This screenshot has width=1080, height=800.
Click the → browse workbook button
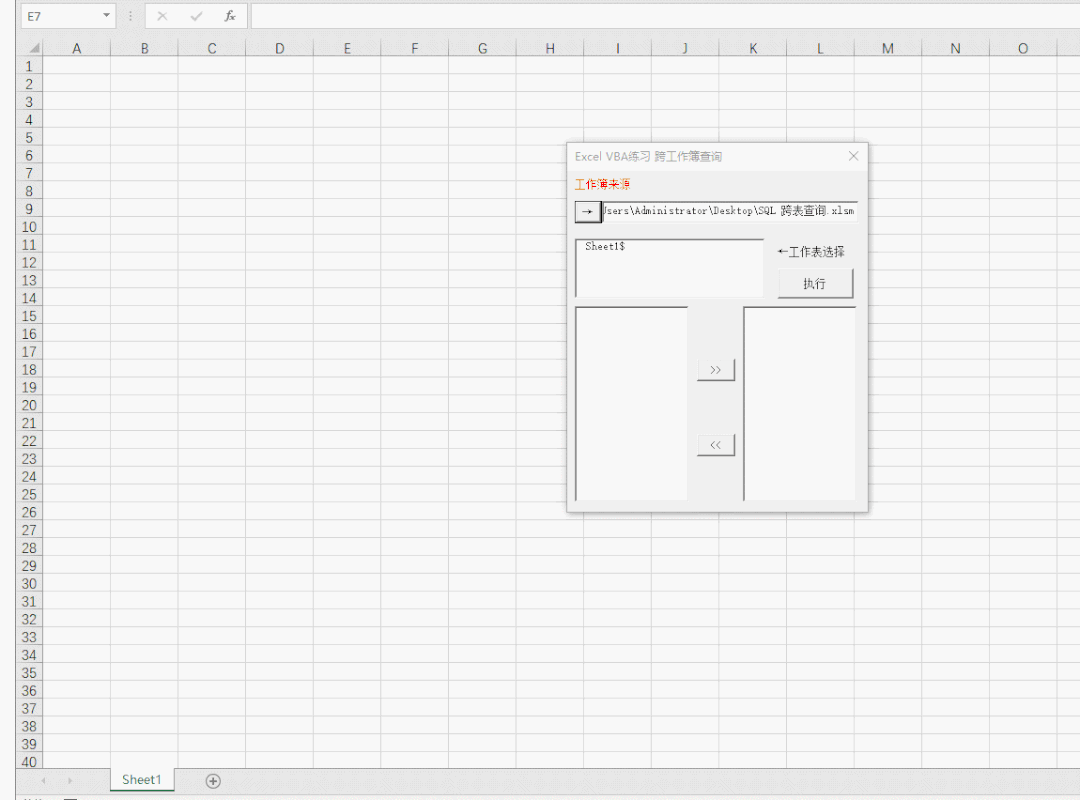[588, 212]
